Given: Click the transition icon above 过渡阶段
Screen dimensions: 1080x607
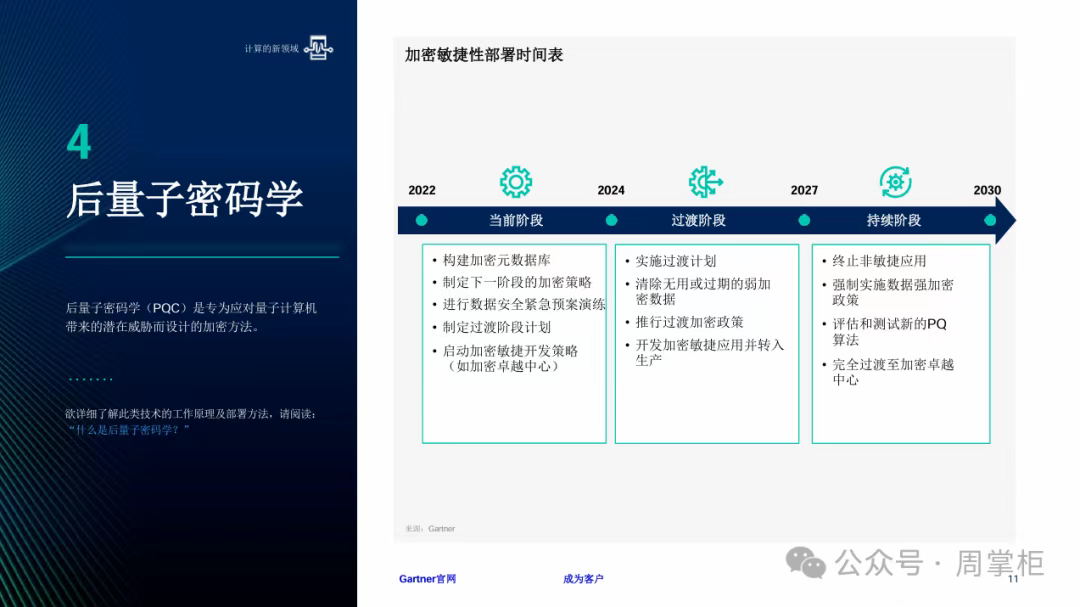Looking at the screenshot, I should pos(705,182).
